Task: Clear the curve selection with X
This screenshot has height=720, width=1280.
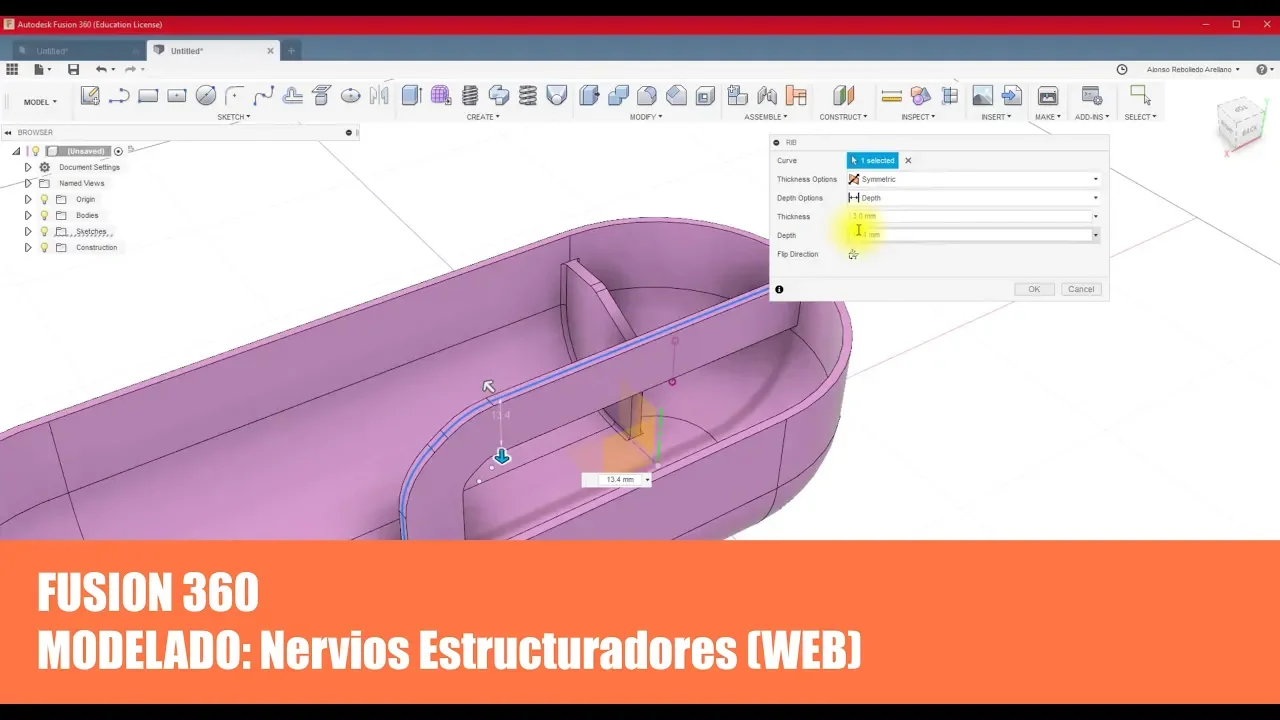Action: point(908,160)
